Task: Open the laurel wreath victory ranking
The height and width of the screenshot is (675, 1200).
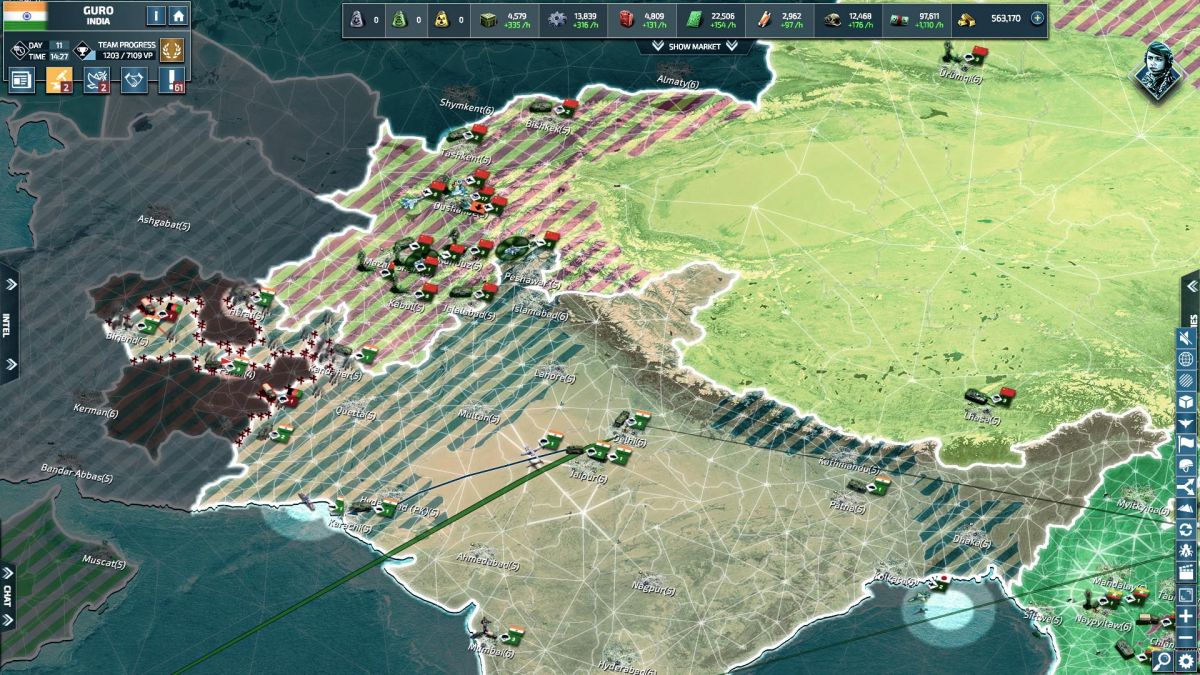Action: click(171, 50)
